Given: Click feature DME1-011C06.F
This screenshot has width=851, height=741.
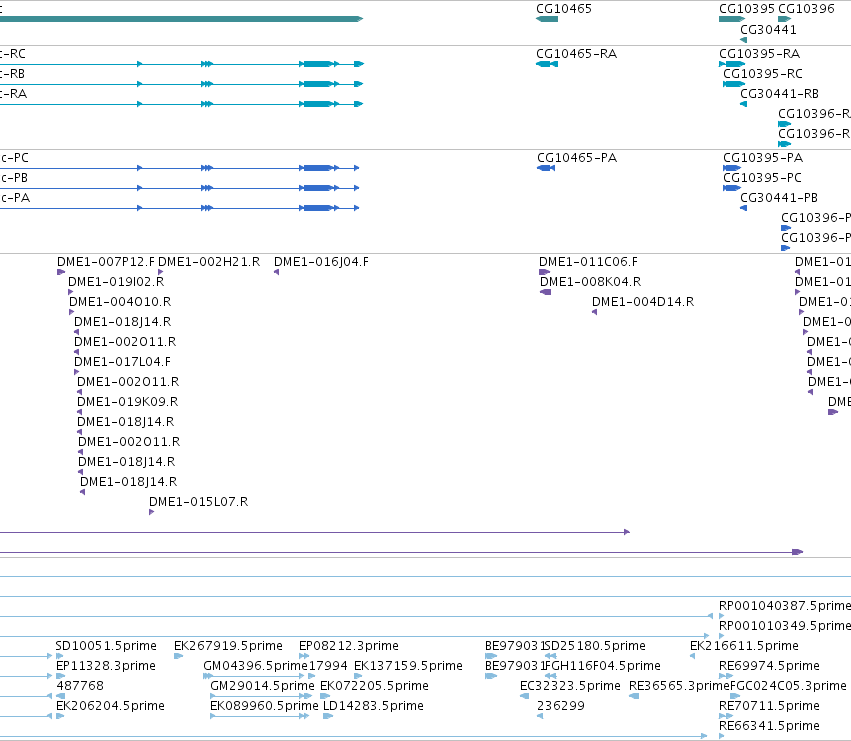Looking at the screenshot, I should tap(588, 262).
